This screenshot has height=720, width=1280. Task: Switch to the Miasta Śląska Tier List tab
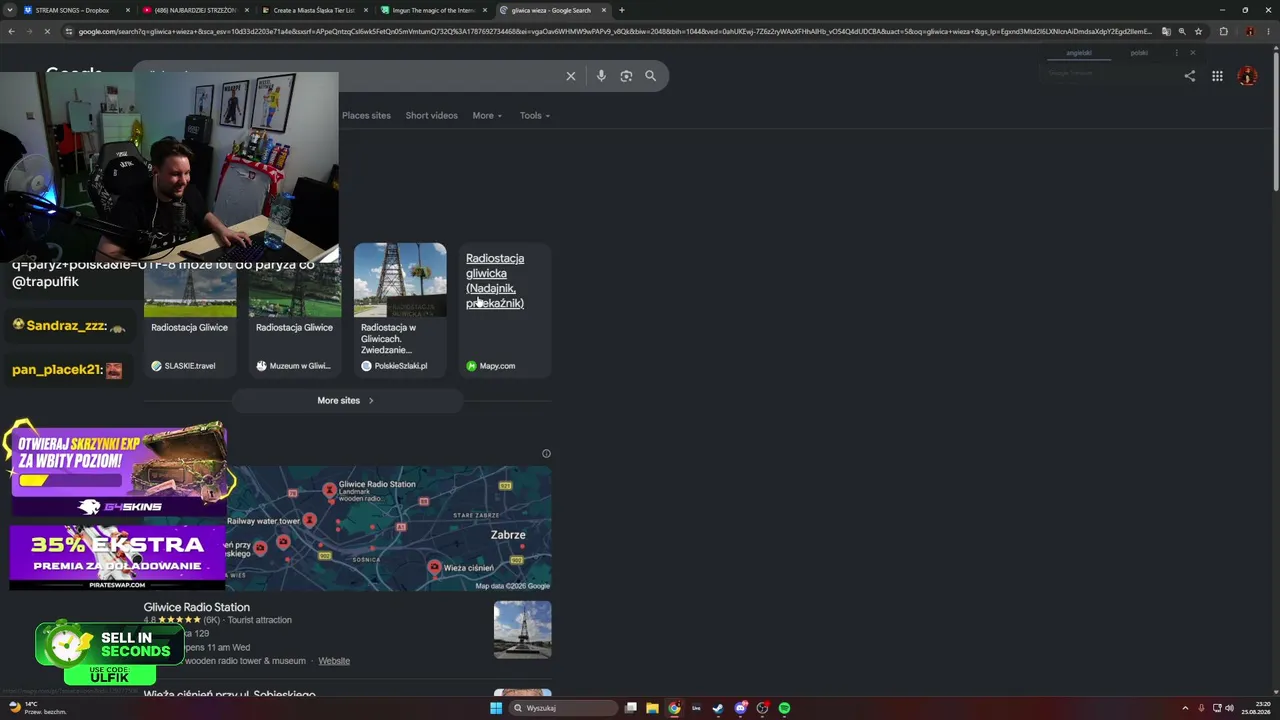314,10
